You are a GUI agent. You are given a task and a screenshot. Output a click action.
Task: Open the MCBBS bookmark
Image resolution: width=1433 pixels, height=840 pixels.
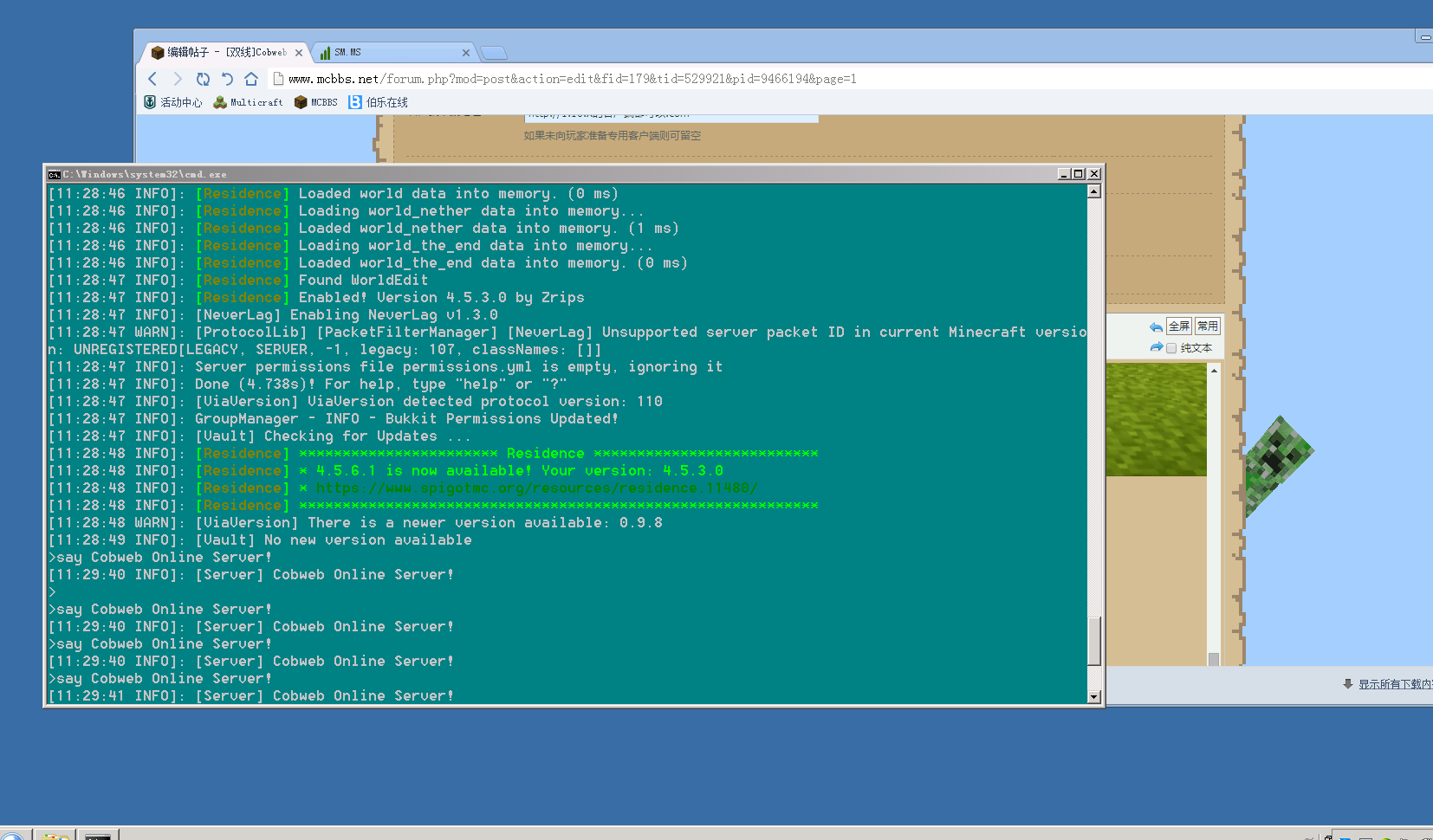point(316,102)
